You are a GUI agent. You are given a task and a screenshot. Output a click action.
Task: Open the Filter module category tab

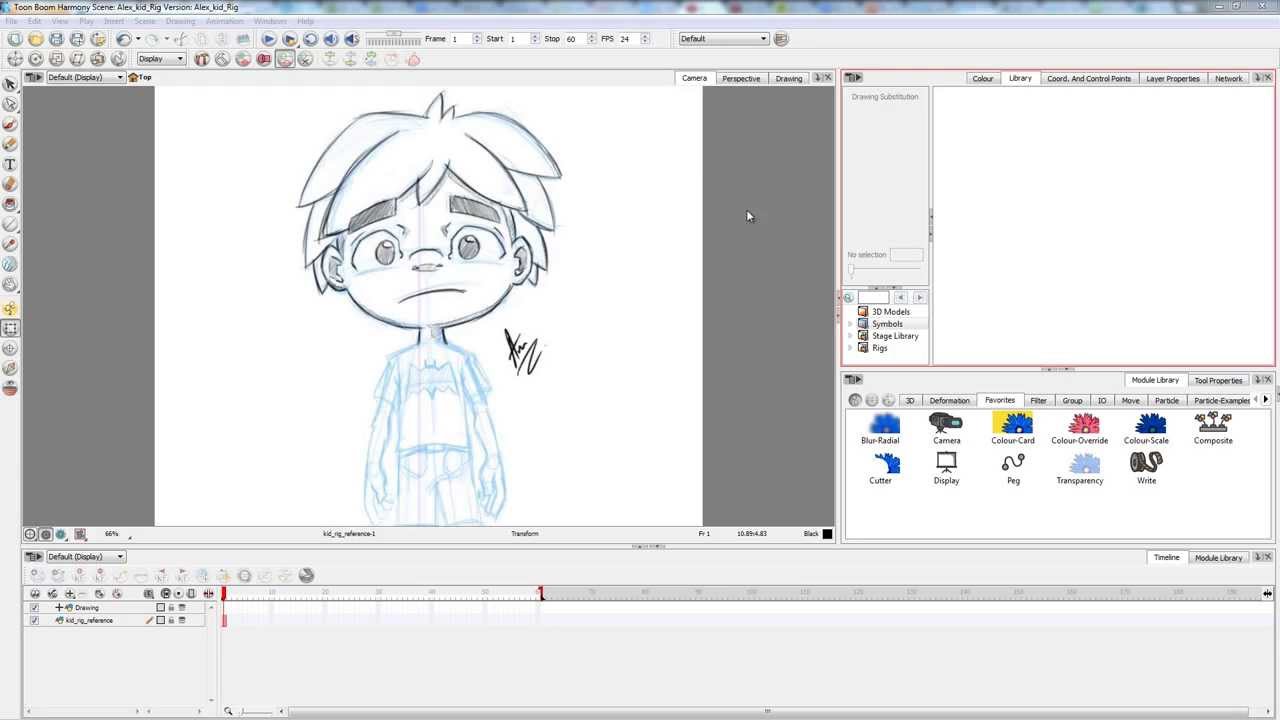click(x=1038, y=400)
